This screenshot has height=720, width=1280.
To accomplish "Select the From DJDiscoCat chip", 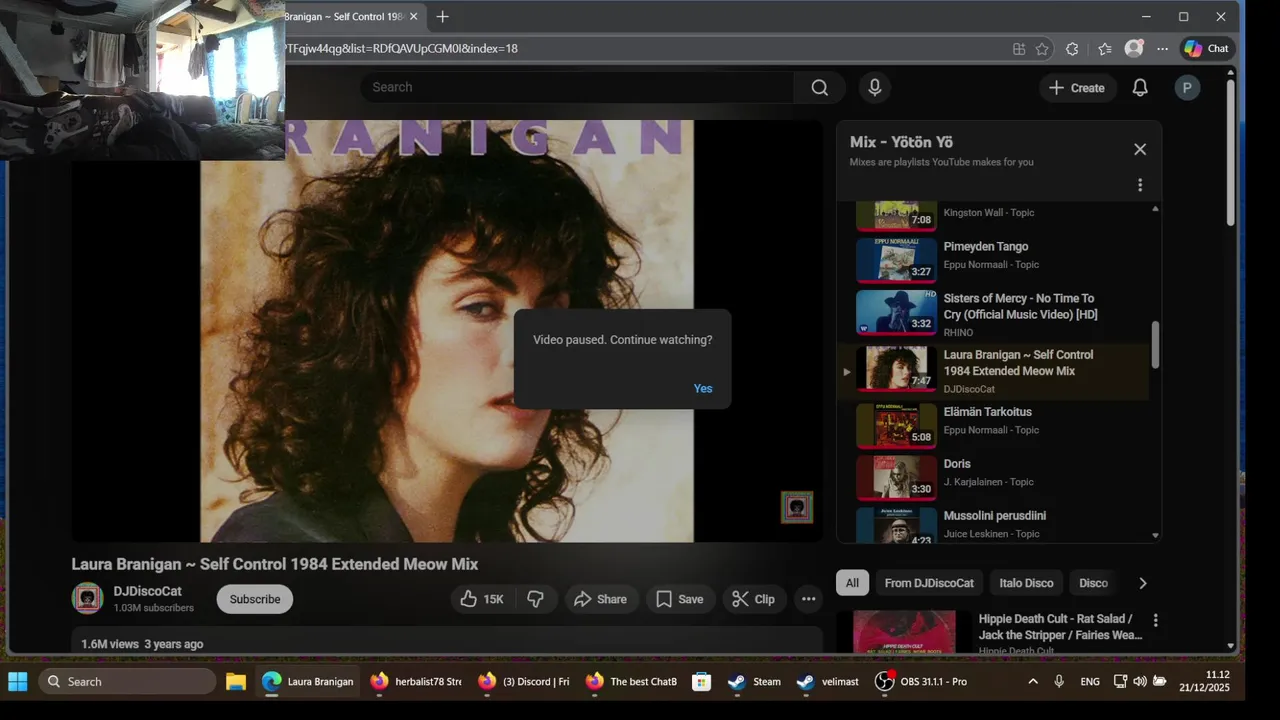I will pyautogui.click(x=929, y=583).
